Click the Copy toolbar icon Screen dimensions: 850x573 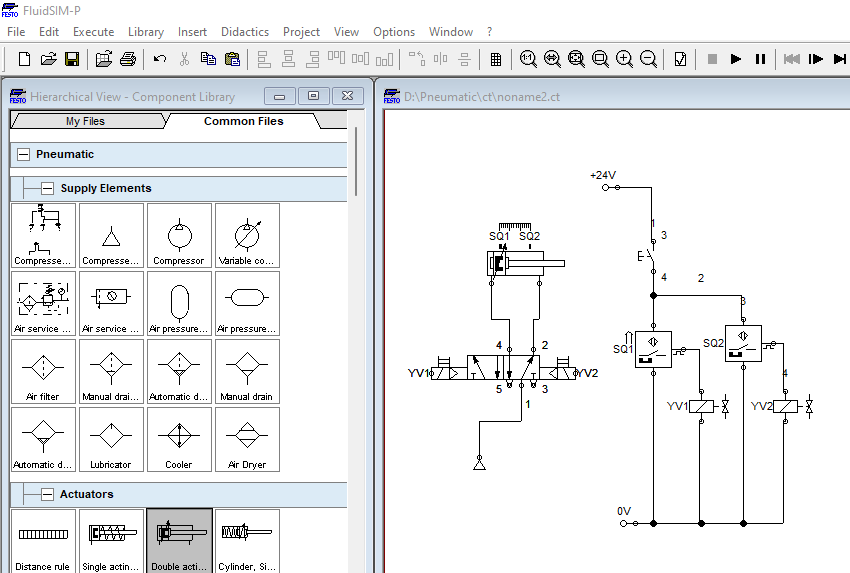[208, 59]
